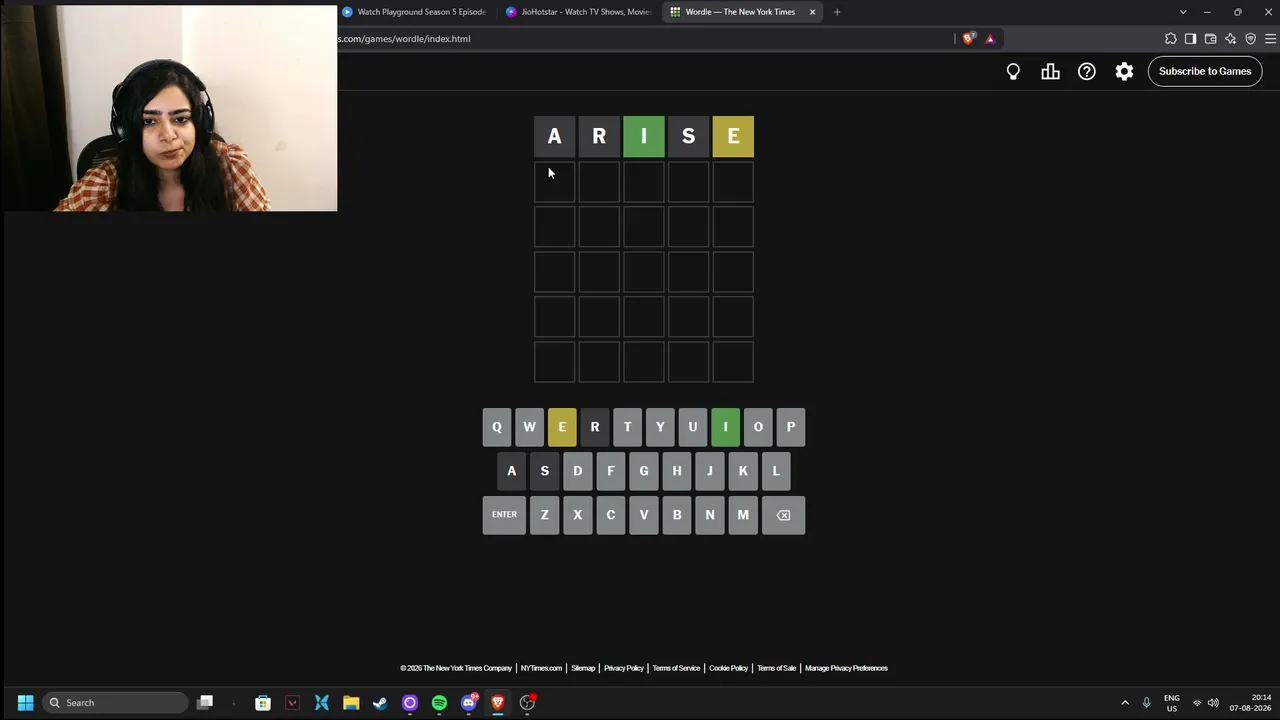
Task: Tap the O key on Wordle keyboard
Action: [x=758, y=427]
